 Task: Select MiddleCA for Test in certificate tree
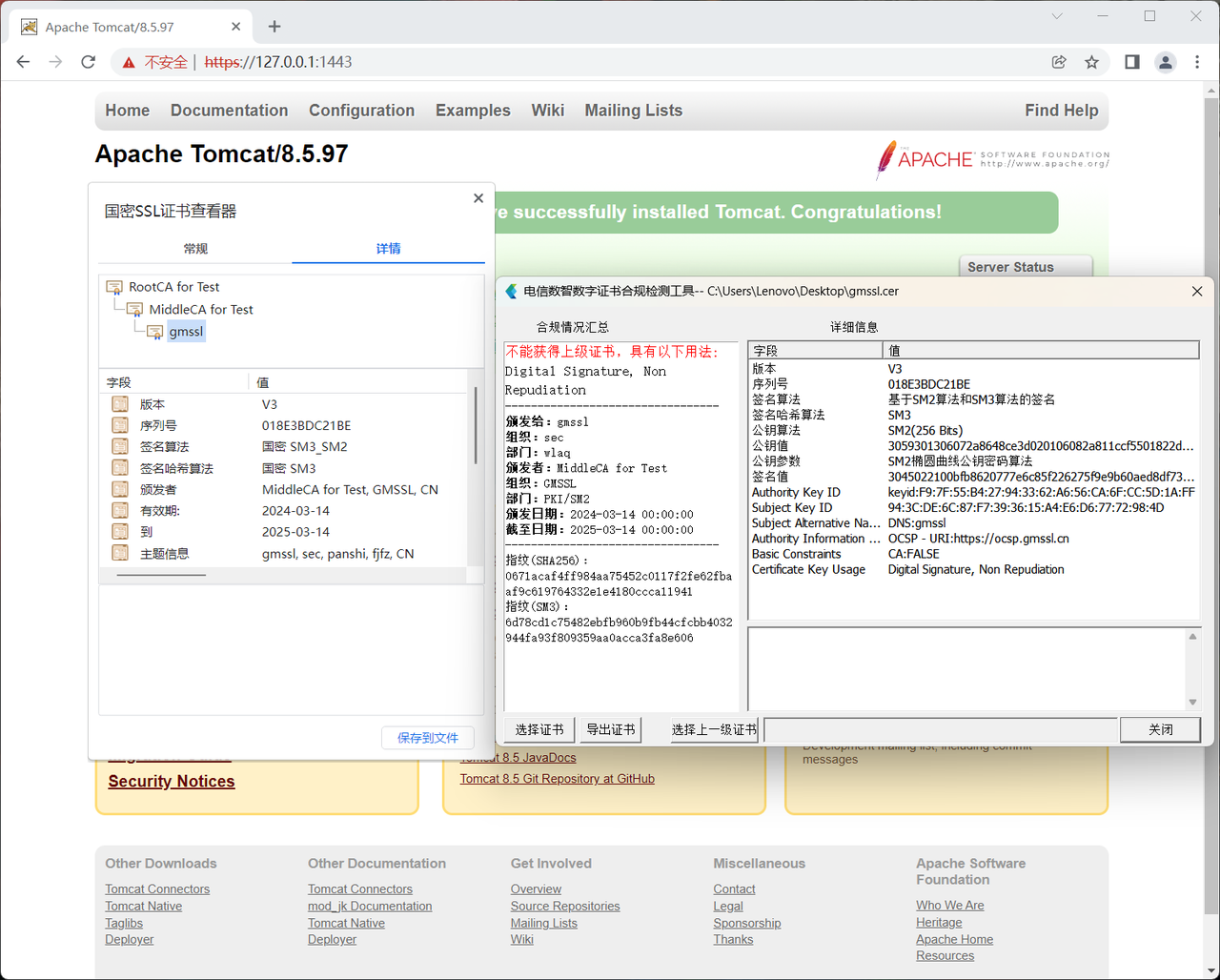click(201, 310)
